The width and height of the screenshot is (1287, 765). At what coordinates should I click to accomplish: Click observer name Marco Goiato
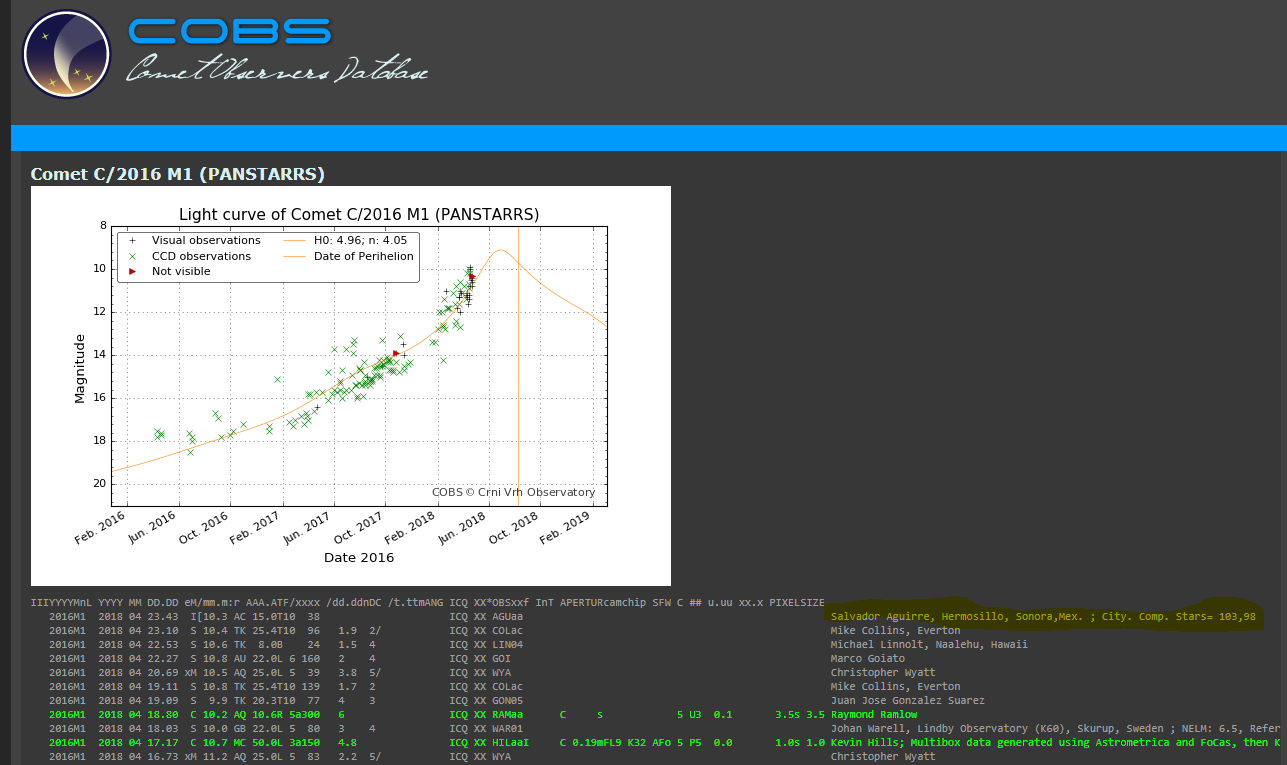[867, 659]
